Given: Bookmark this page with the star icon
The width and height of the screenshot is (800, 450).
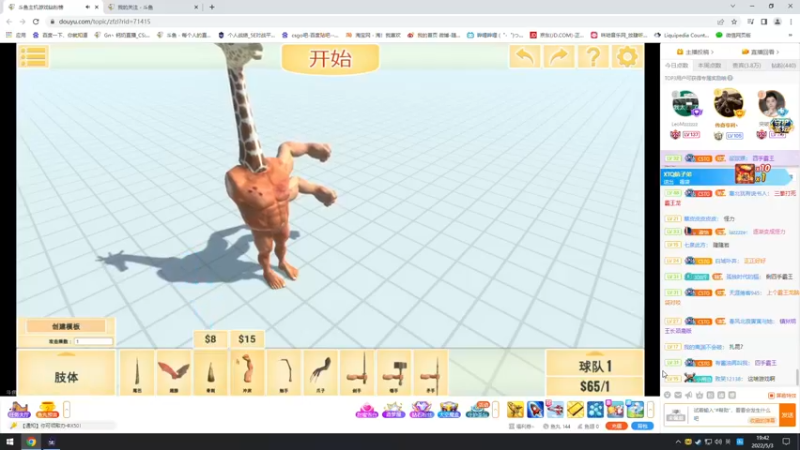Looking at the screenshot, I should coord(734,21).
